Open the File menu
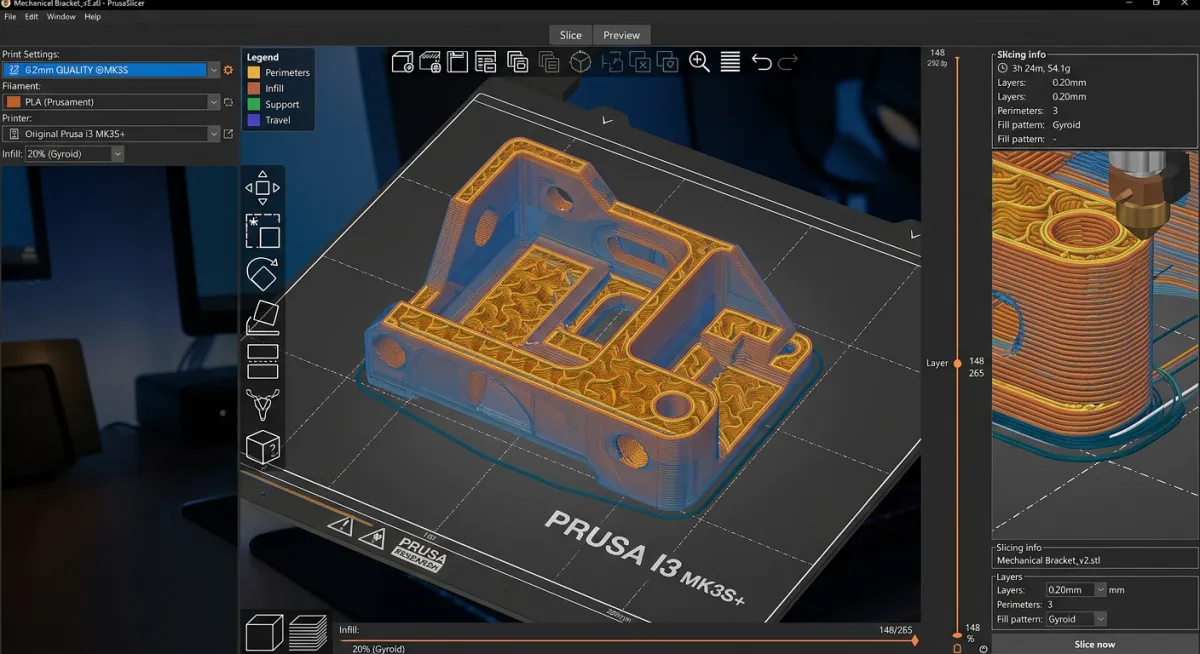The width and height of the screenshot is (1200, 654). [x=10, y=17]
